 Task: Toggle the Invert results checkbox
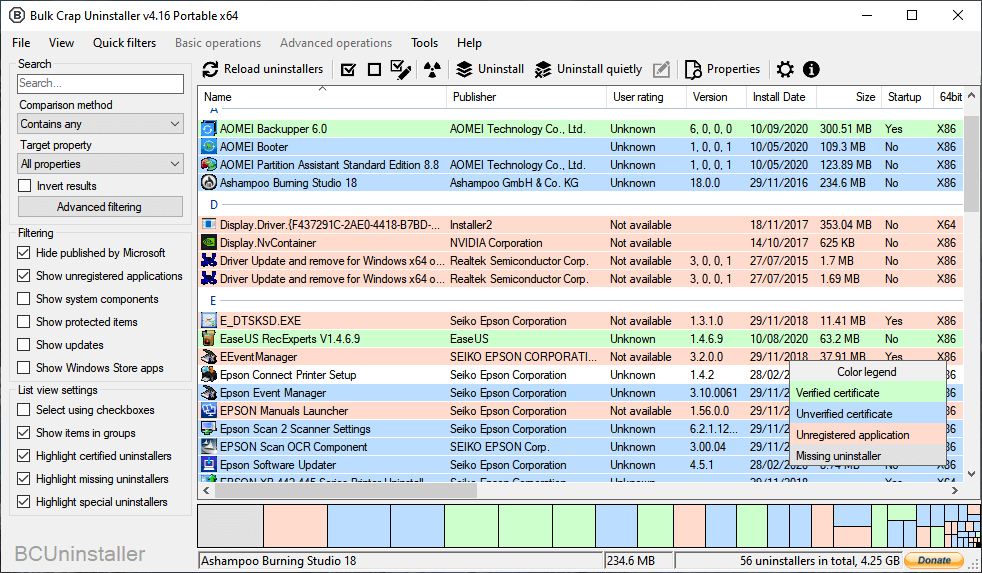click(24, 186)
